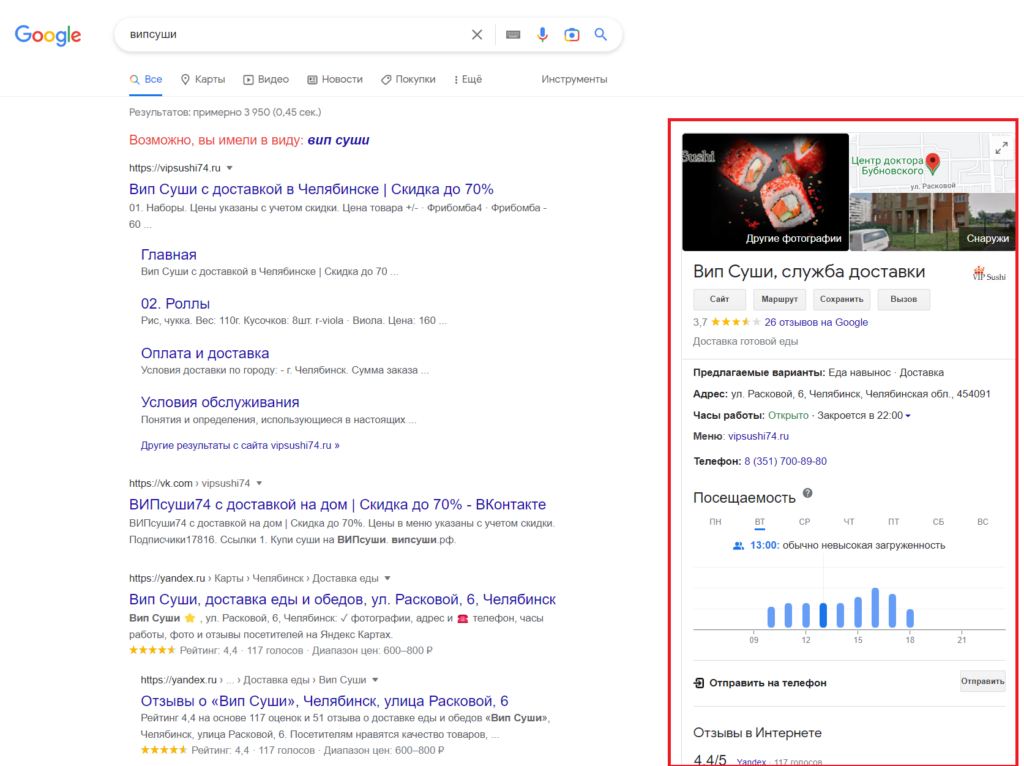This screenshot has width=1024, height=766.
Task: Select СБ in popular times
Action: (x=938, y=522)
